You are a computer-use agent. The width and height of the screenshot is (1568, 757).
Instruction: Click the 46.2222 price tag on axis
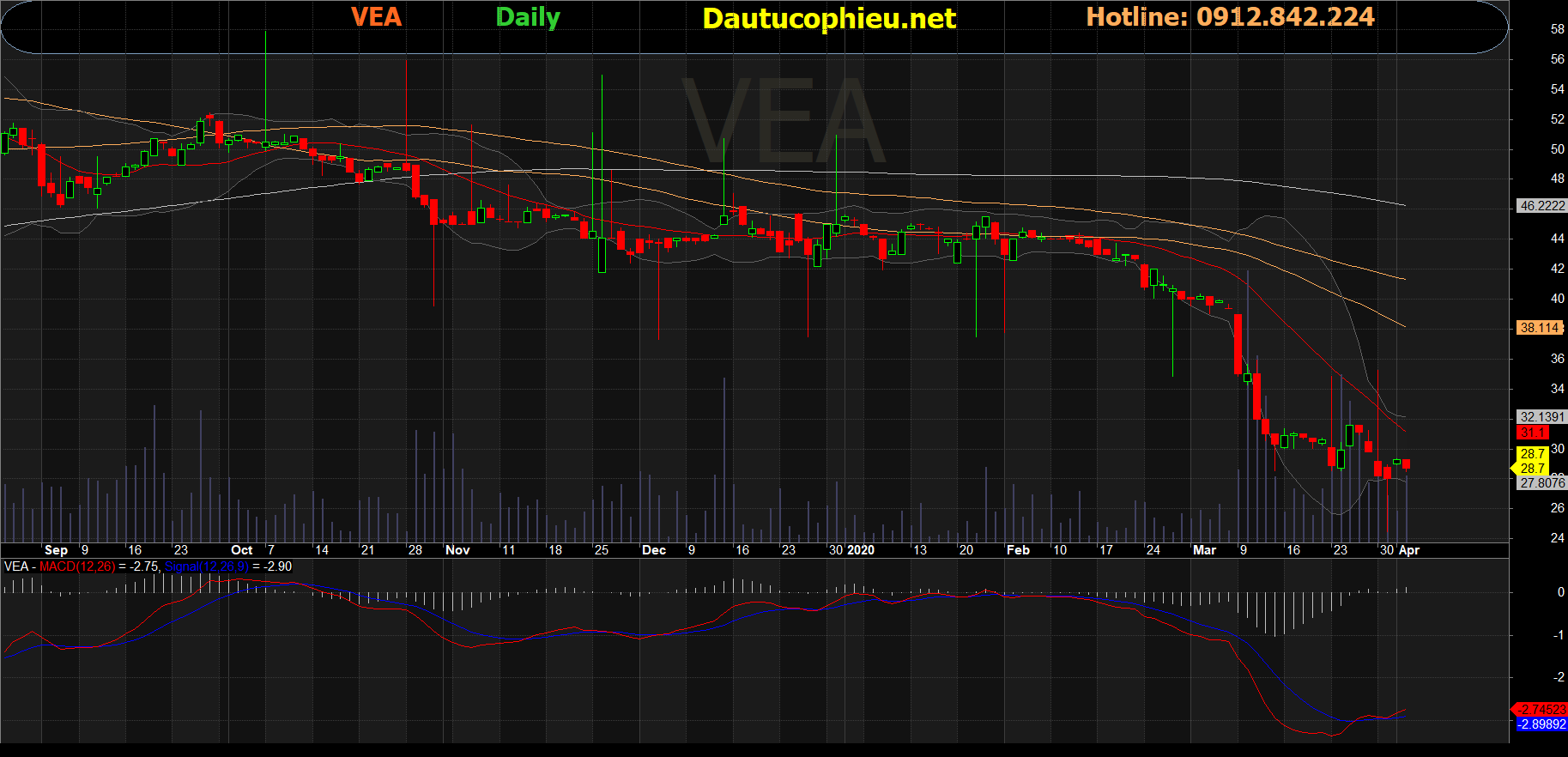tap(1541, 206)
